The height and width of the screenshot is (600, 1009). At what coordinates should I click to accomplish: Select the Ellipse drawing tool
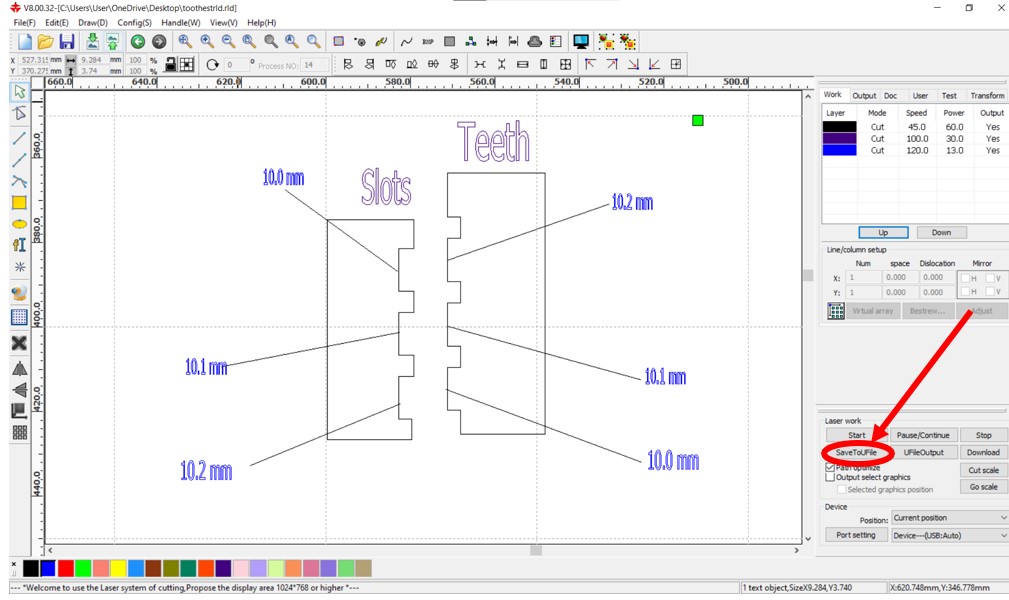tap(19, 224)
